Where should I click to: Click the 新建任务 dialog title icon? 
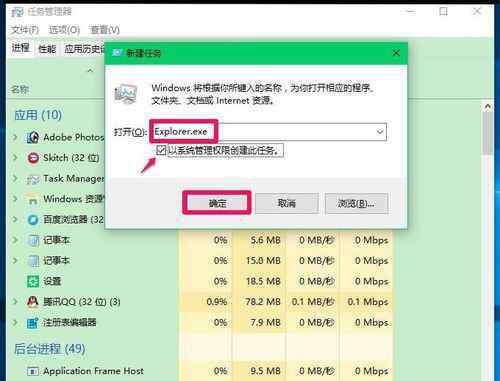coord(117,52)
